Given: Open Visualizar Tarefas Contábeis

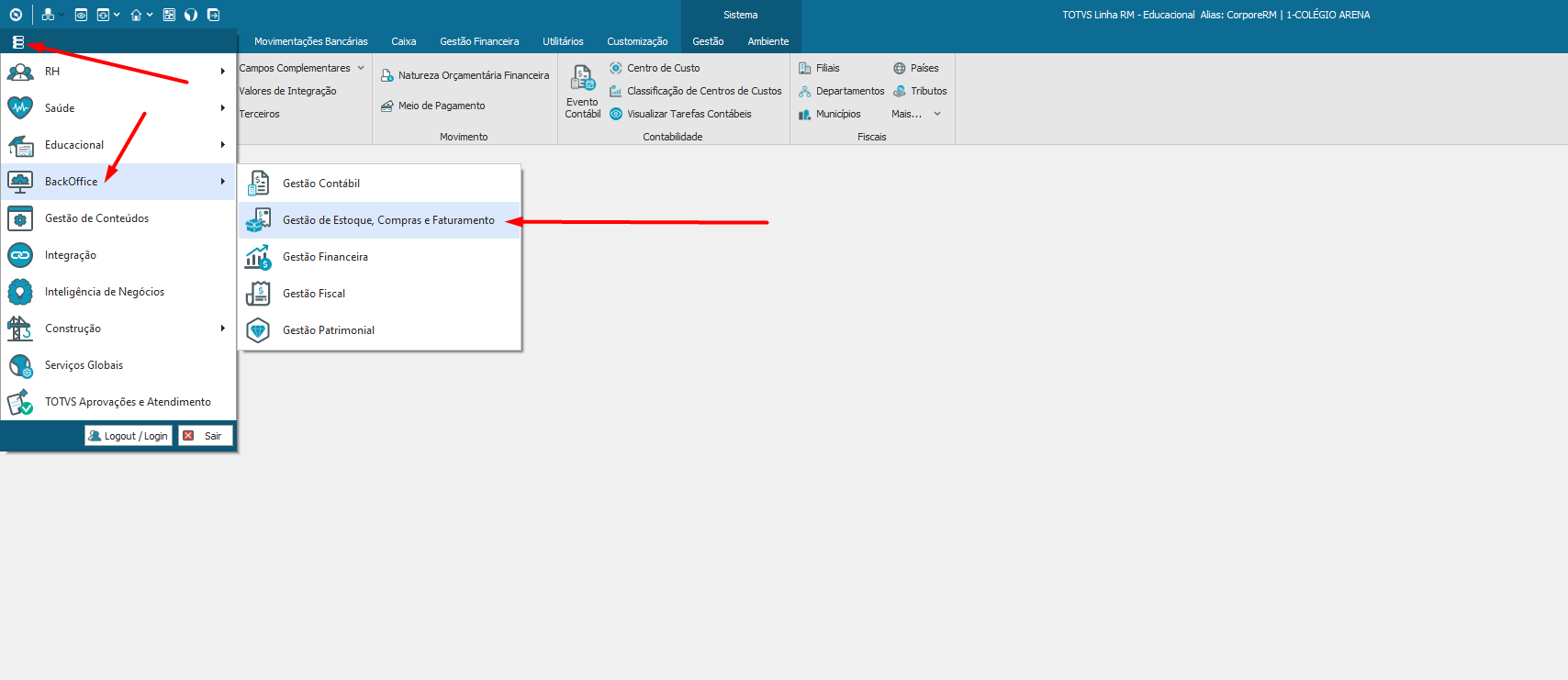Looking at the screenshot, I should tap(689, 114).
